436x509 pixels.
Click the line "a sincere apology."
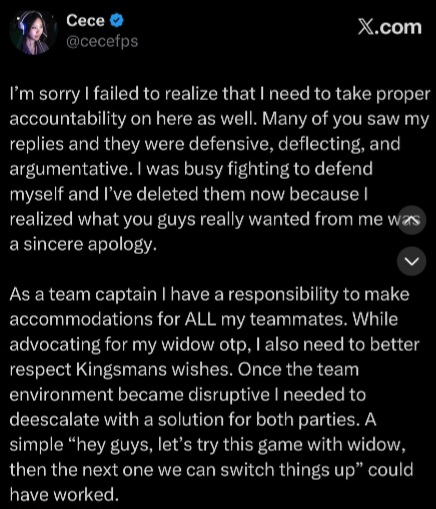point(83,245)
